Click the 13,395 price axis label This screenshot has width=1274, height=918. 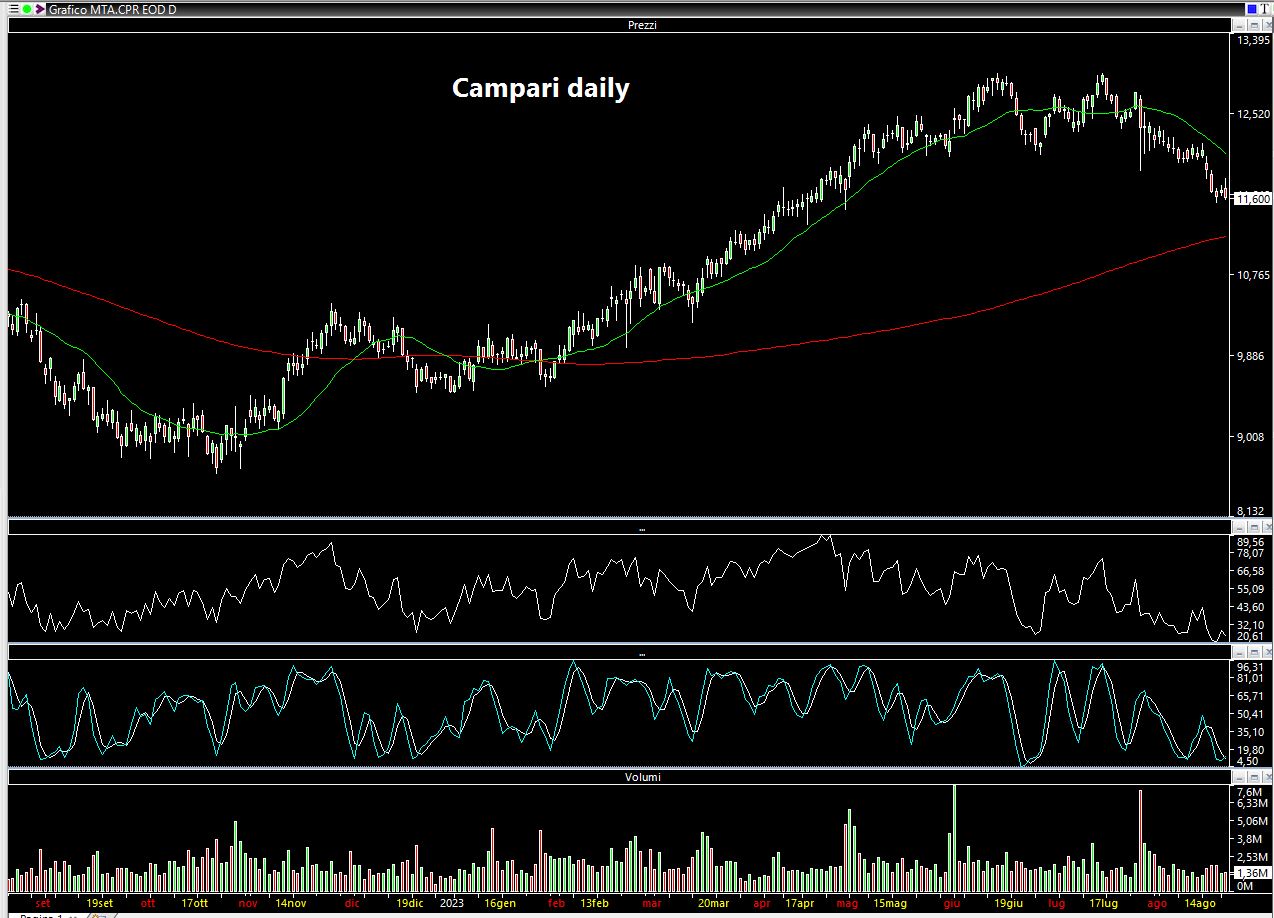pyautogui.click(x=1254, y=41)
